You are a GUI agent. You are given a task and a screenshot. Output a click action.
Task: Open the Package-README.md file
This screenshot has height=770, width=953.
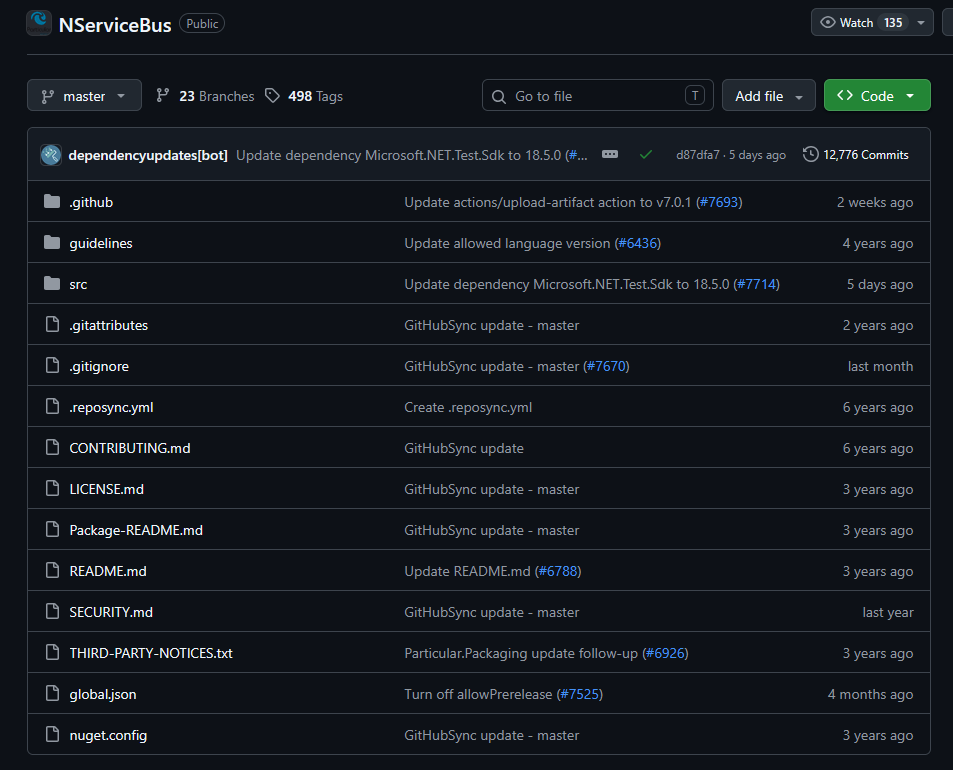click(136, 530)
